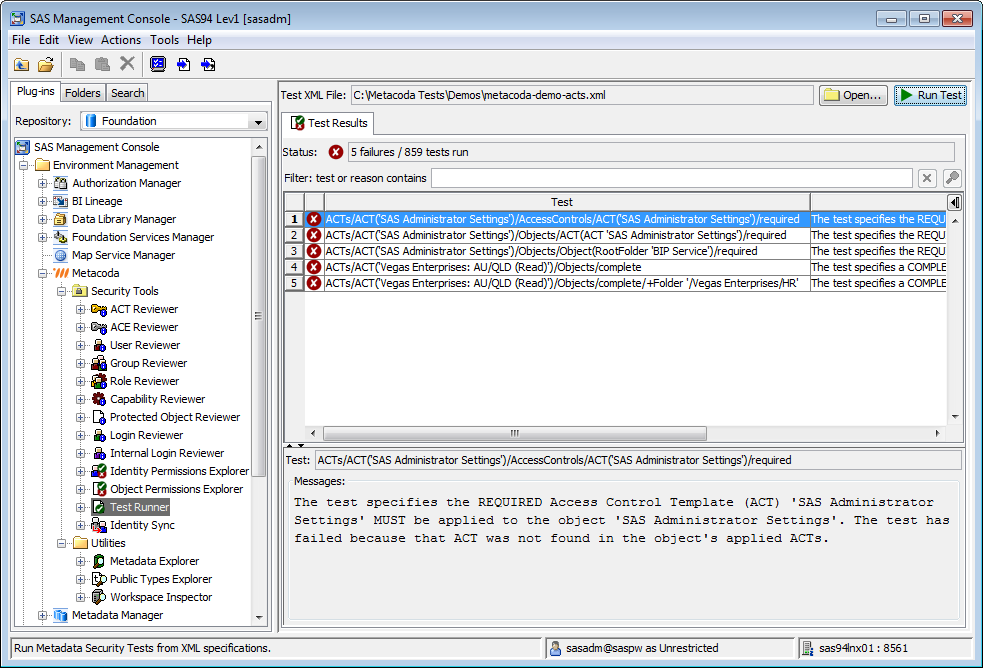Click the Test XML File path field

[582, 95]
